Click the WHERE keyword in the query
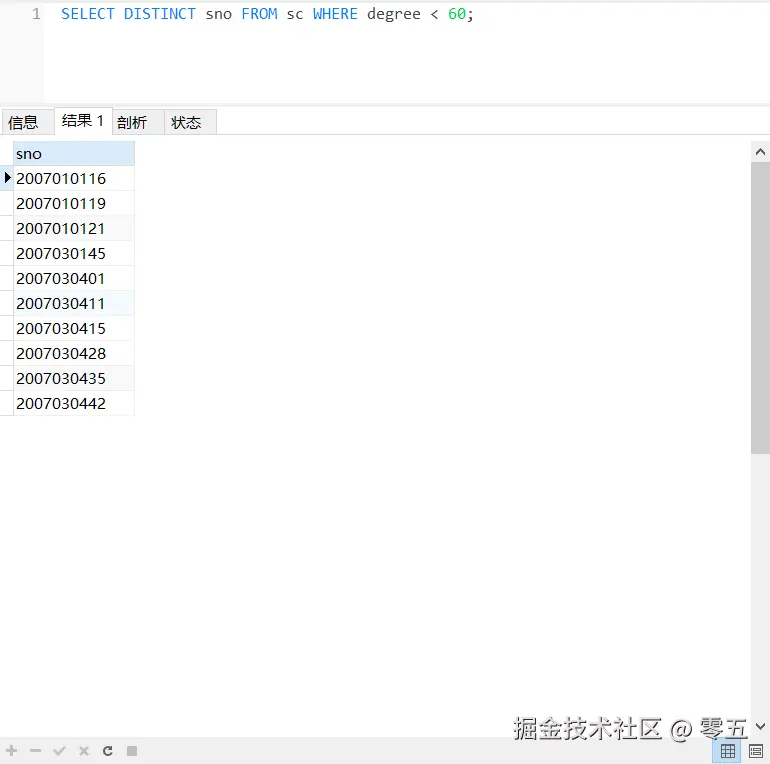Image resolution: width=770 pixels, height=764 pixels. [x=335, y=14]
